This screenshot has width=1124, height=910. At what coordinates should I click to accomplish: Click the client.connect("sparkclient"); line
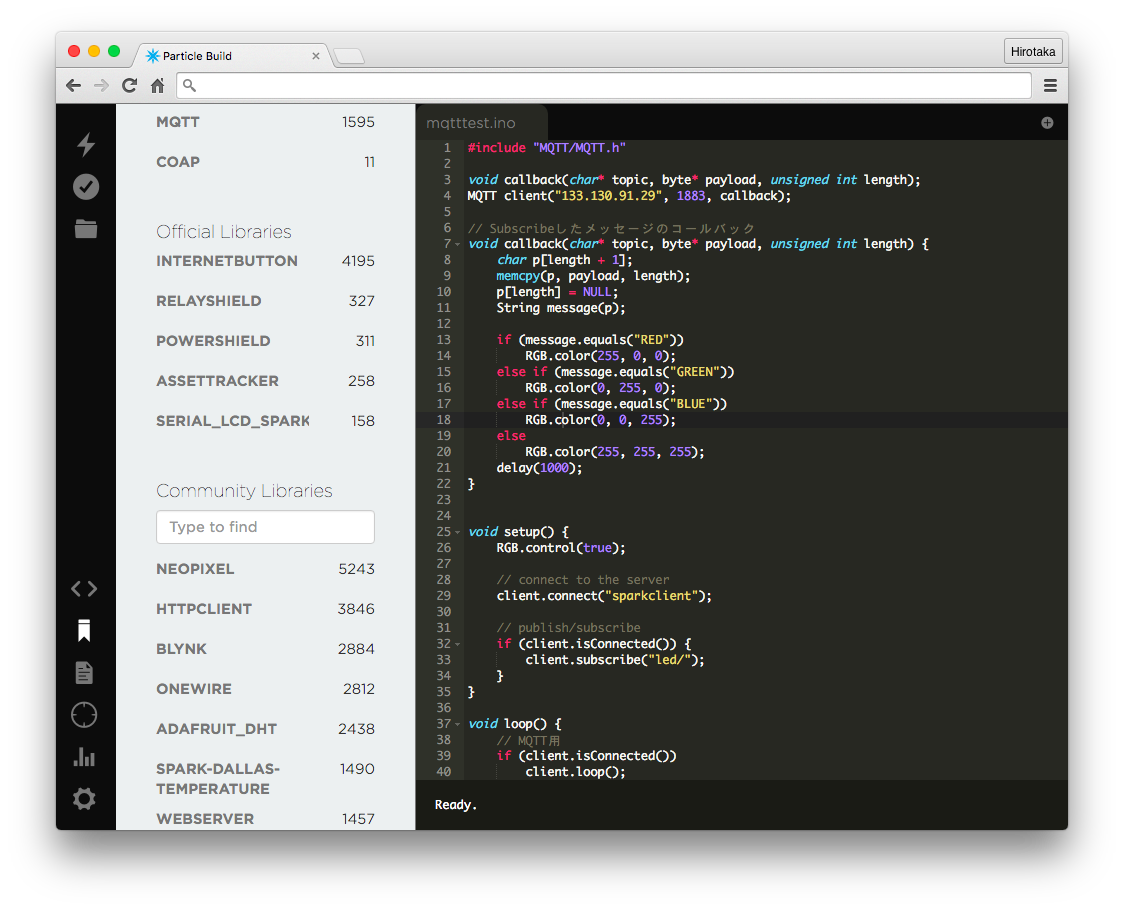604,596
